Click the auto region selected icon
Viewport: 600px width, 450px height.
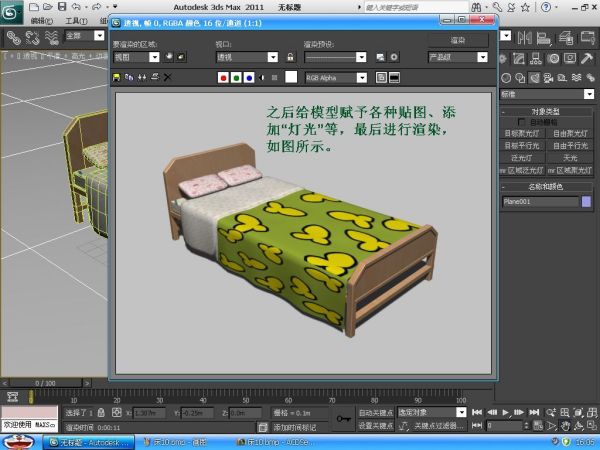pyautogui.click(x=181, y=57)
